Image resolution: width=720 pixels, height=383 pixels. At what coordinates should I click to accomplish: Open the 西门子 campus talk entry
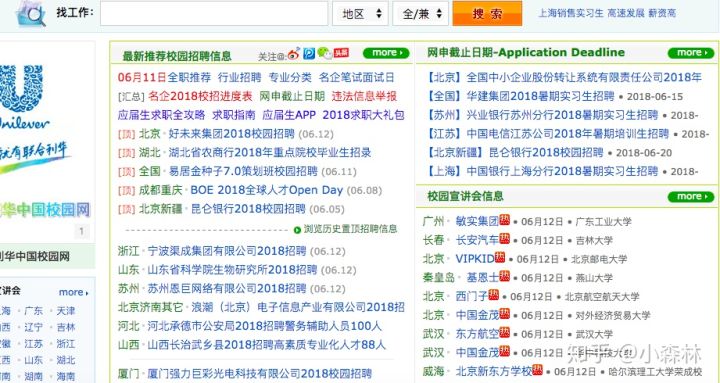pyautogui.click(x=472, y=297)
